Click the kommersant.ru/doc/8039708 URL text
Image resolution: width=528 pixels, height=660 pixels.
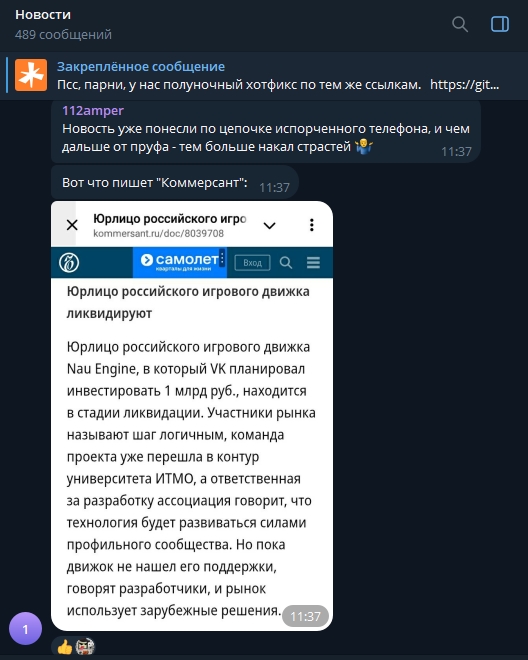click(158, 234)
